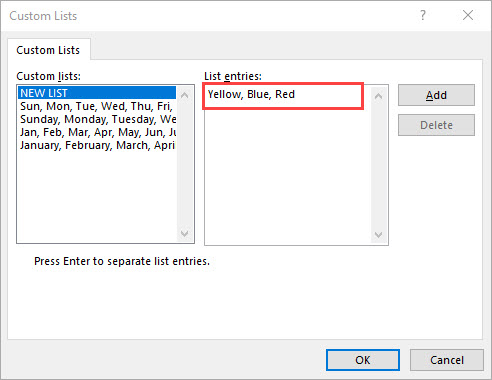Click into Yellow, Blue, Red entries text
492x380 pixels.
click(x=251, y=95)
